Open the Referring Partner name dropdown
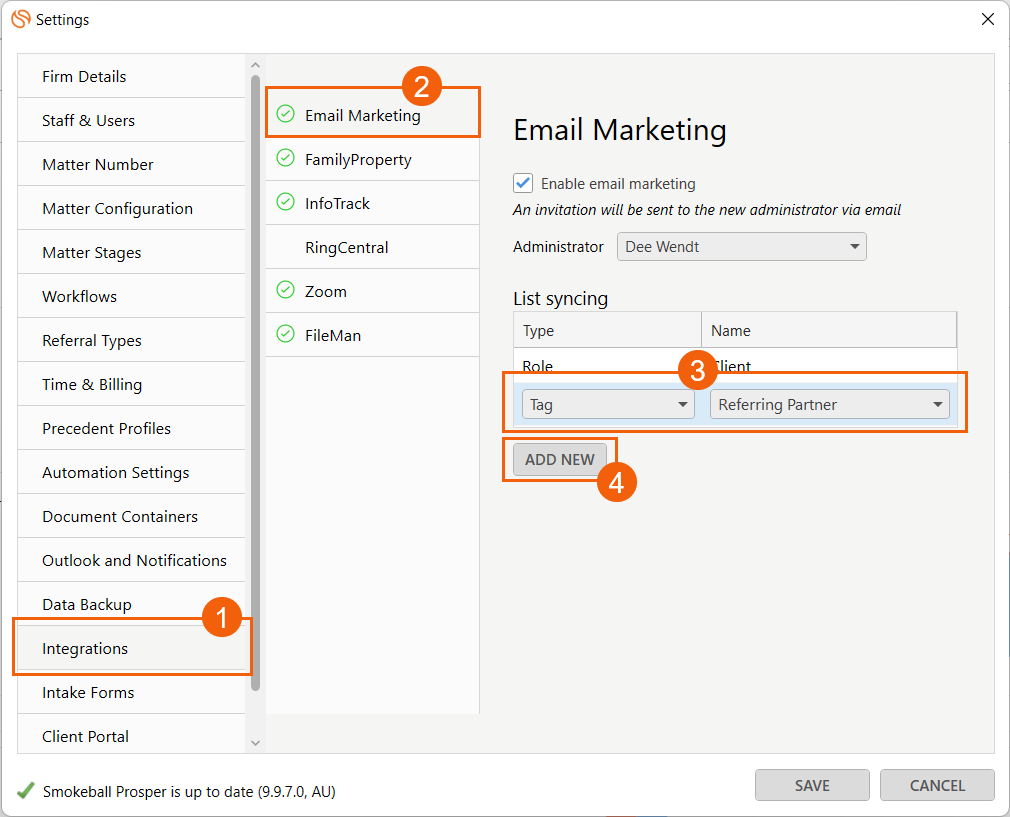Screen dimensions: 1010x817 tap(830, 405)
